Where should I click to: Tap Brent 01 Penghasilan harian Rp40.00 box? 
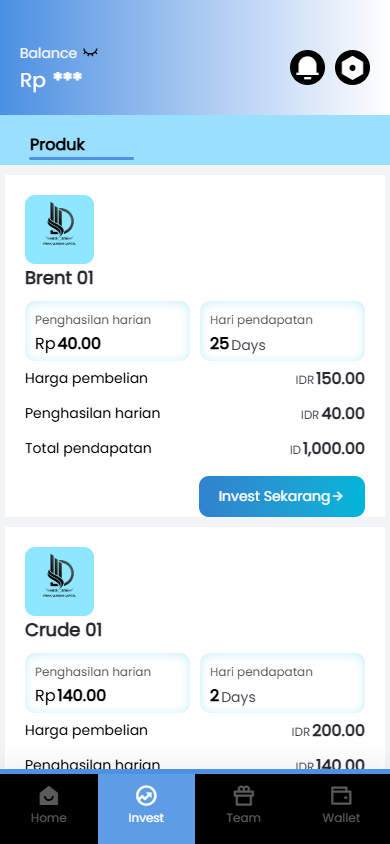point(107,331)
